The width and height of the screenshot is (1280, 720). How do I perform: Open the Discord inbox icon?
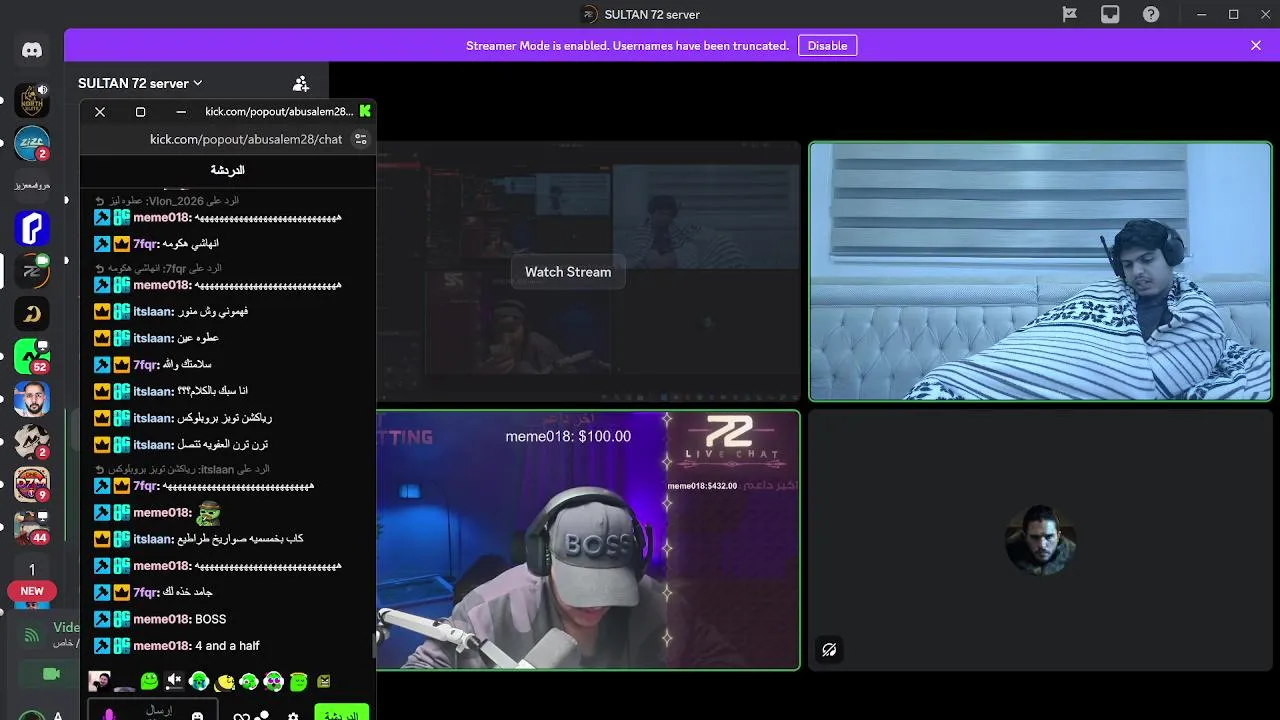(1110, 14)
